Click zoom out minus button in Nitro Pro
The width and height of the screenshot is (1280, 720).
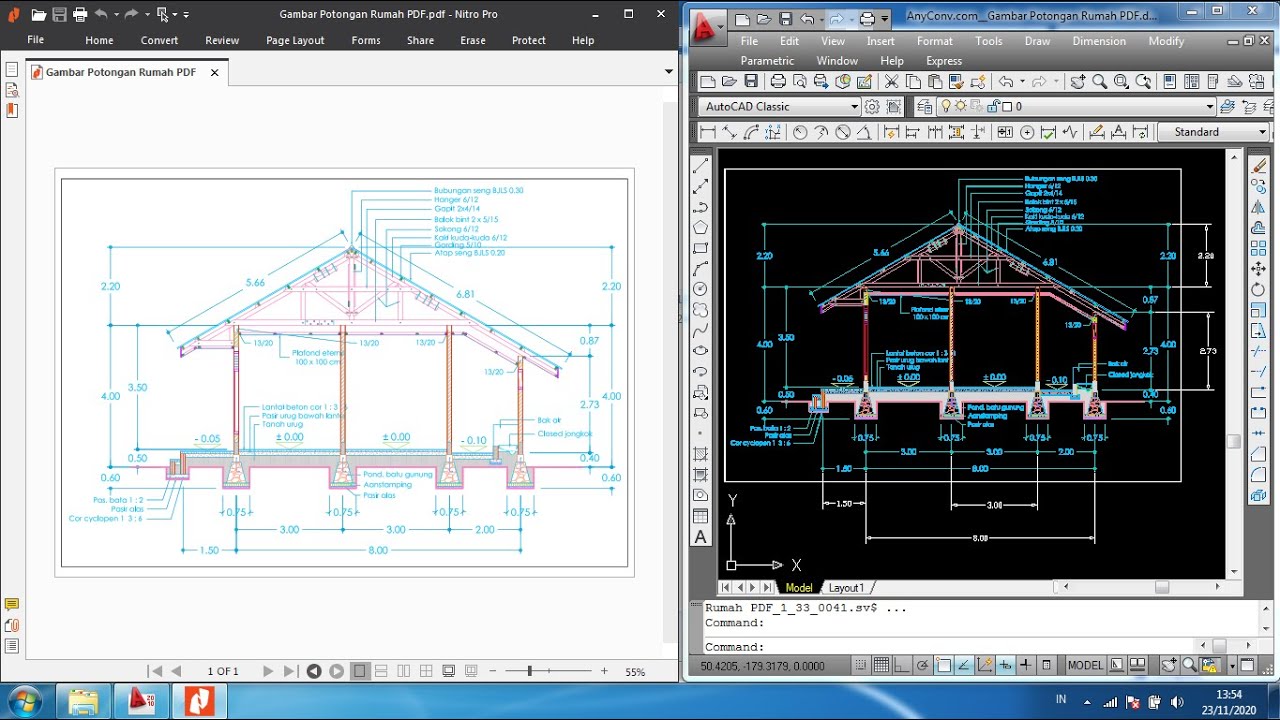click(494, 671)
